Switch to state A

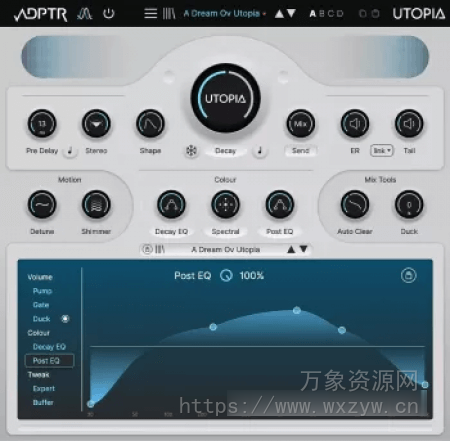(312, 14)
